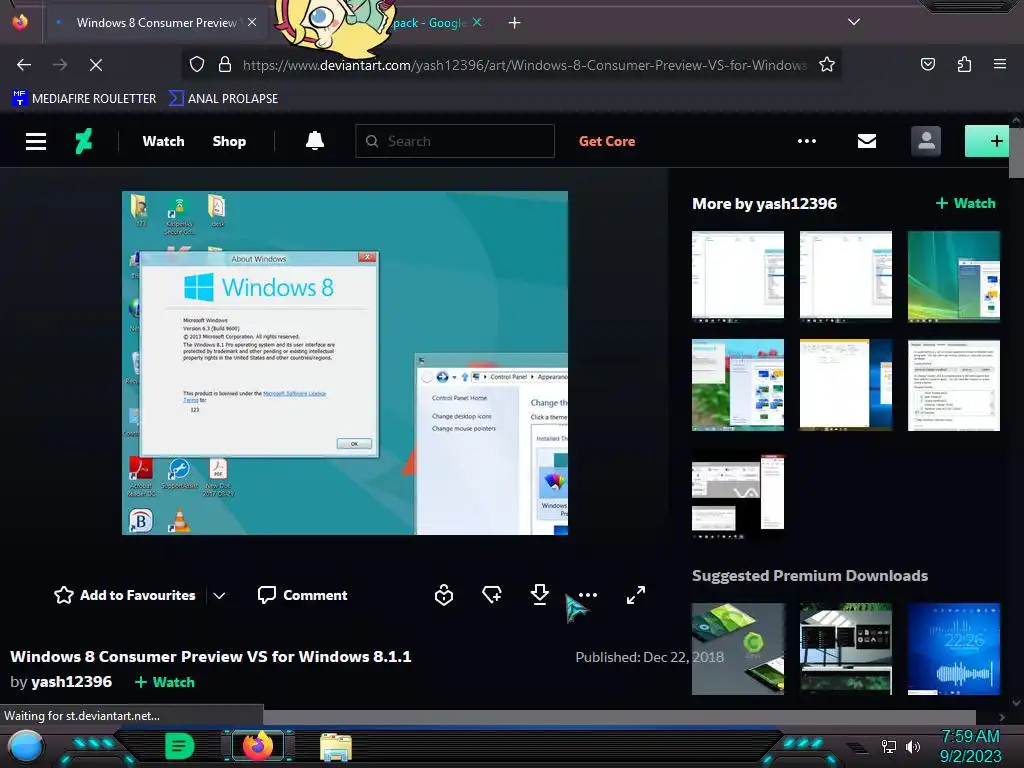1024x768 pixels.
Task: Open Firefox Pocket save icon
Action: (x=927, y=64)
